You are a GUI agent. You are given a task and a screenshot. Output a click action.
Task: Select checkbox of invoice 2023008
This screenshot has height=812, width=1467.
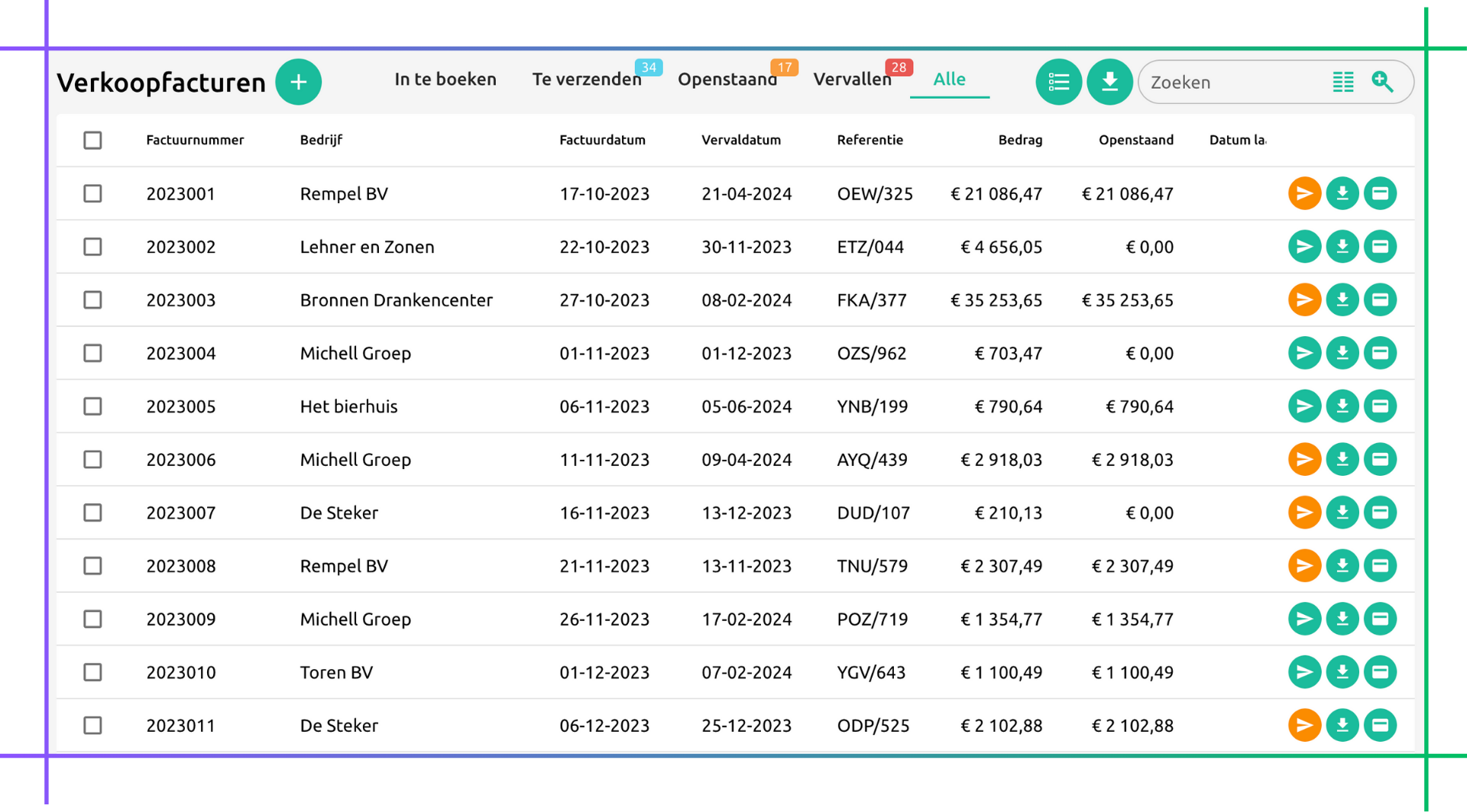click(92, 566)
